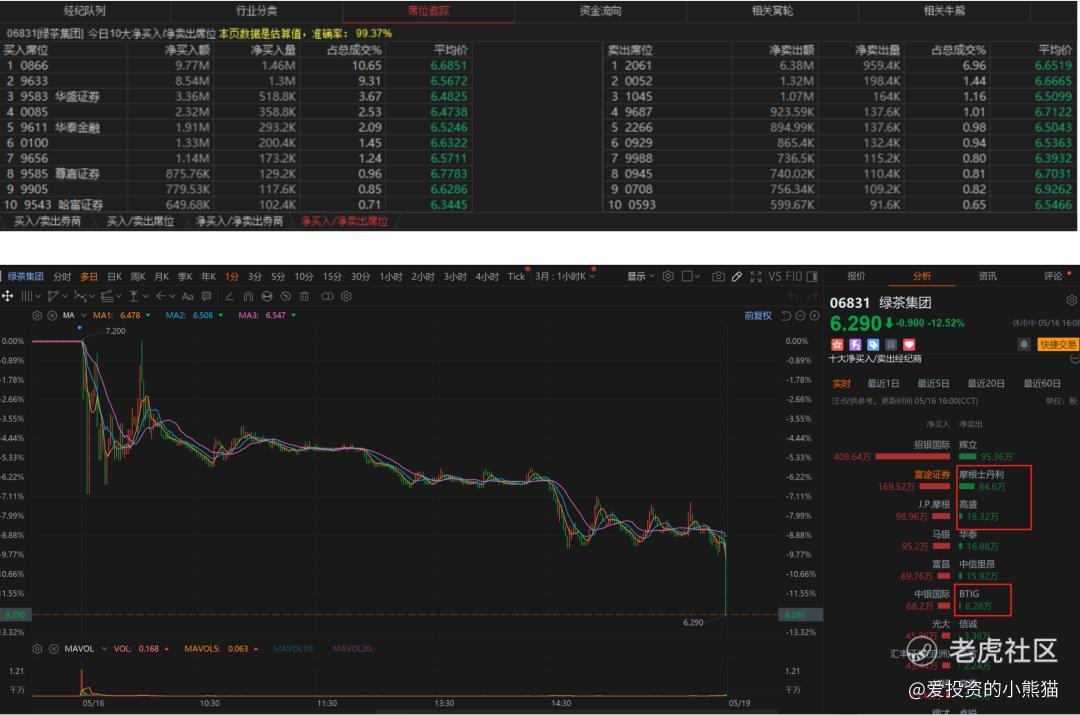Remove the MAVOL indicator with X icon
1080x715 pixels.
[53, 649]
